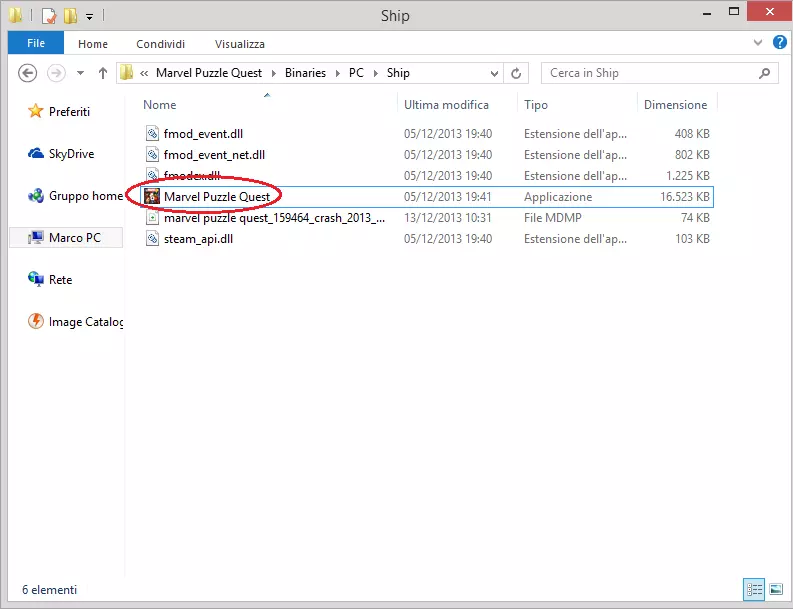Expand the ribbon with the chevron
The width and height of the screenshot is (793, 609).
pyautogui.click(x=758, y=42)
